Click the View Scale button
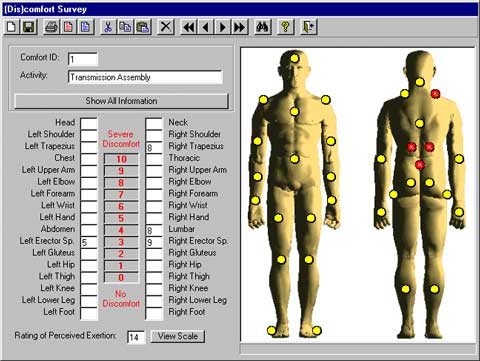This screenshot has height=361, width=480. click(178, 336)
